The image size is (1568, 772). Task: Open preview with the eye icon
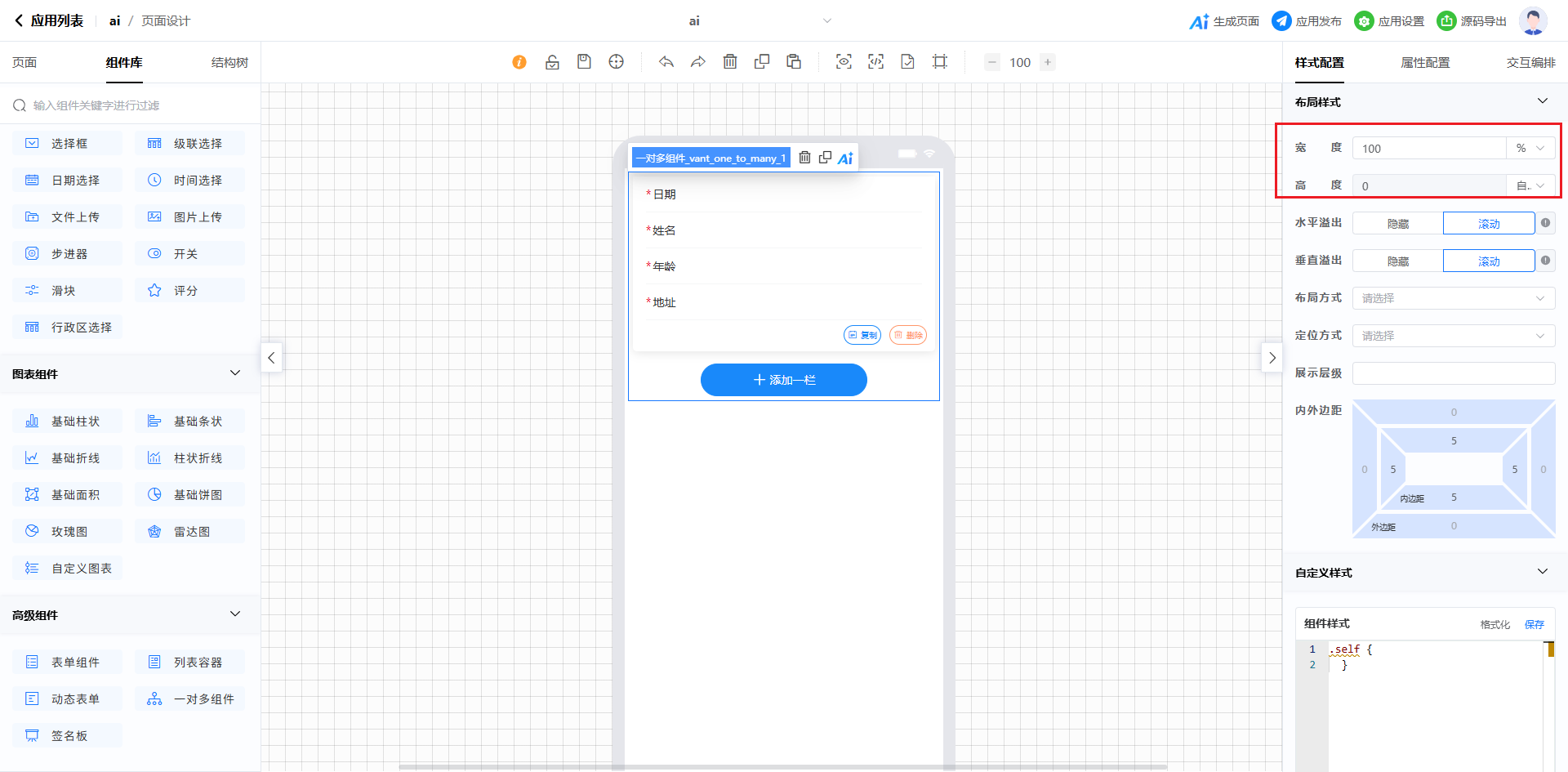pos(844,62)
